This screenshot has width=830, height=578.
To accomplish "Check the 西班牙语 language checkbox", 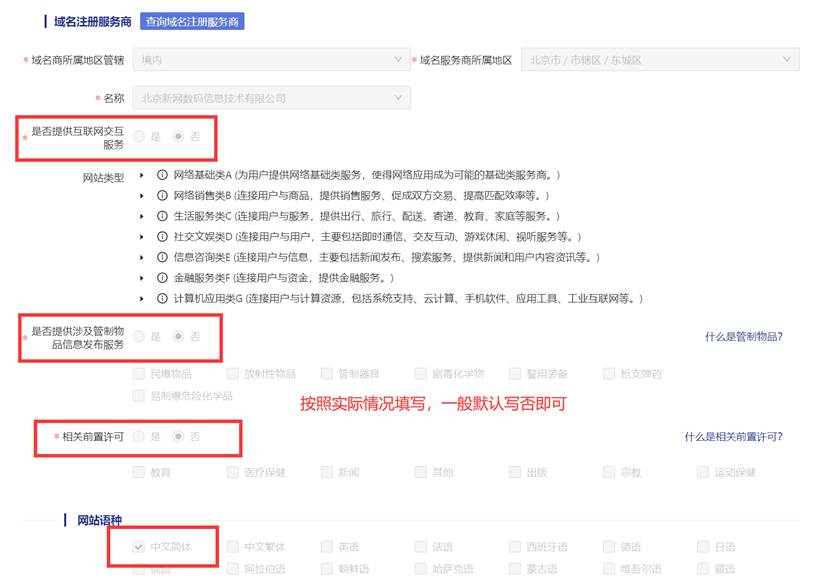I will (x=515, y=547).
